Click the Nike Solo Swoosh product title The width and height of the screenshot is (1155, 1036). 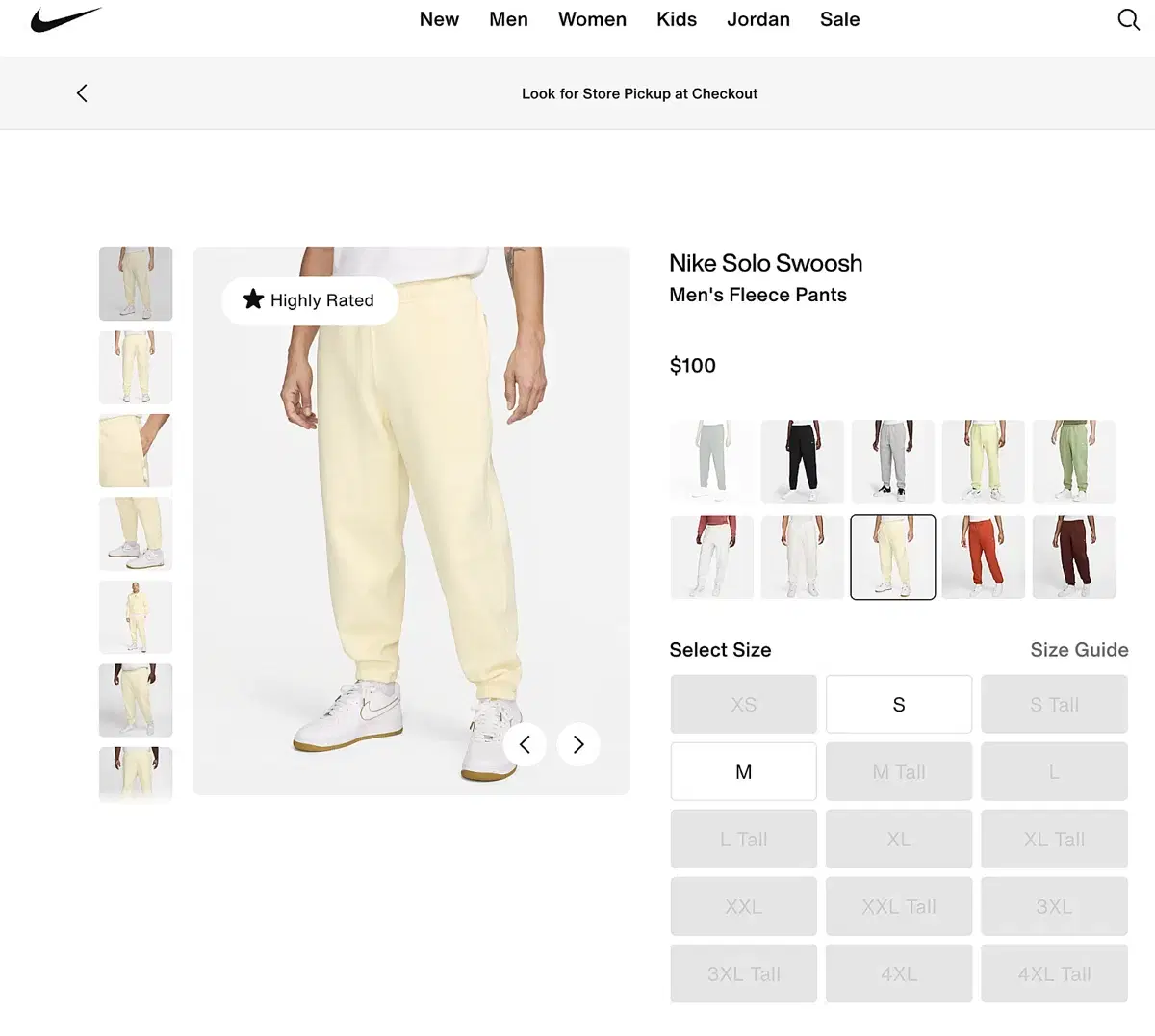coord(766,263)
